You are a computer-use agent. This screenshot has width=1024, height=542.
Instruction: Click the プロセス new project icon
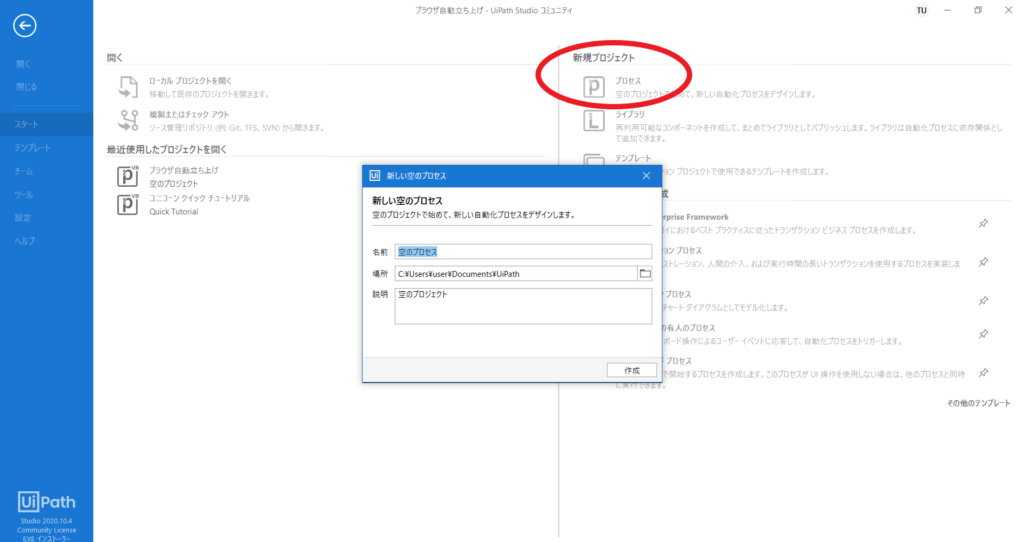[594, 87]
